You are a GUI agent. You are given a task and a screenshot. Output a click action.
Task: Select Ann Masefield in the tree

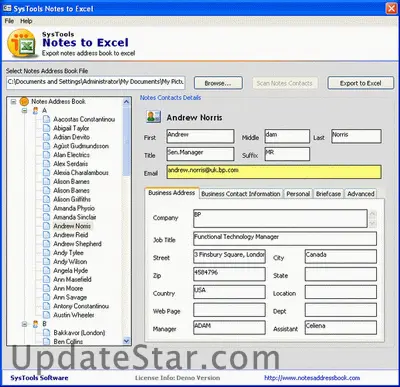72,279
